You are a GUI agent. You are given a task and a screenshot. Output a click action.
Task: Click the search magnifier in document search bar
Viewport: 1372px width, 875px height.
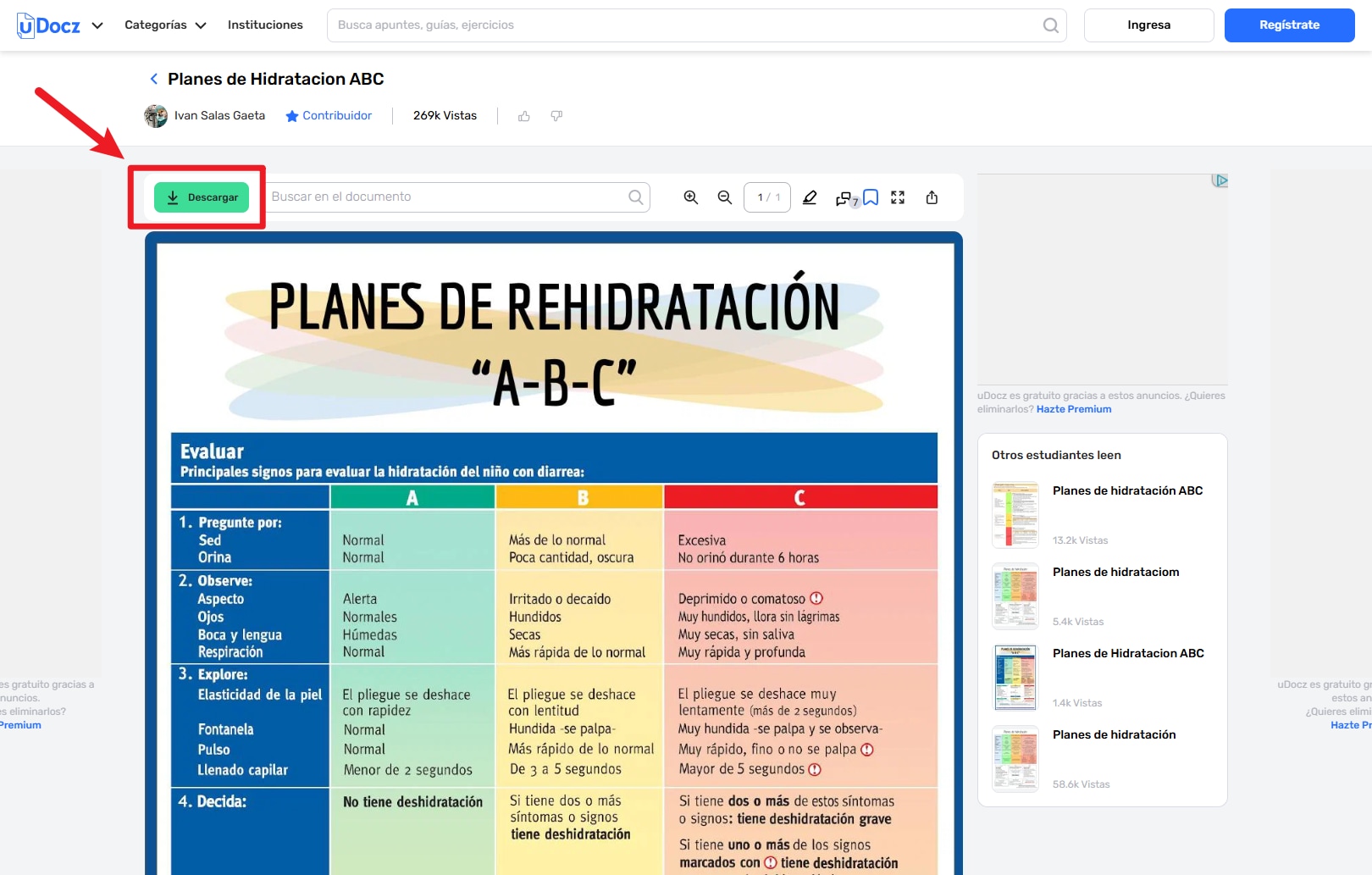tap(634, 197)
